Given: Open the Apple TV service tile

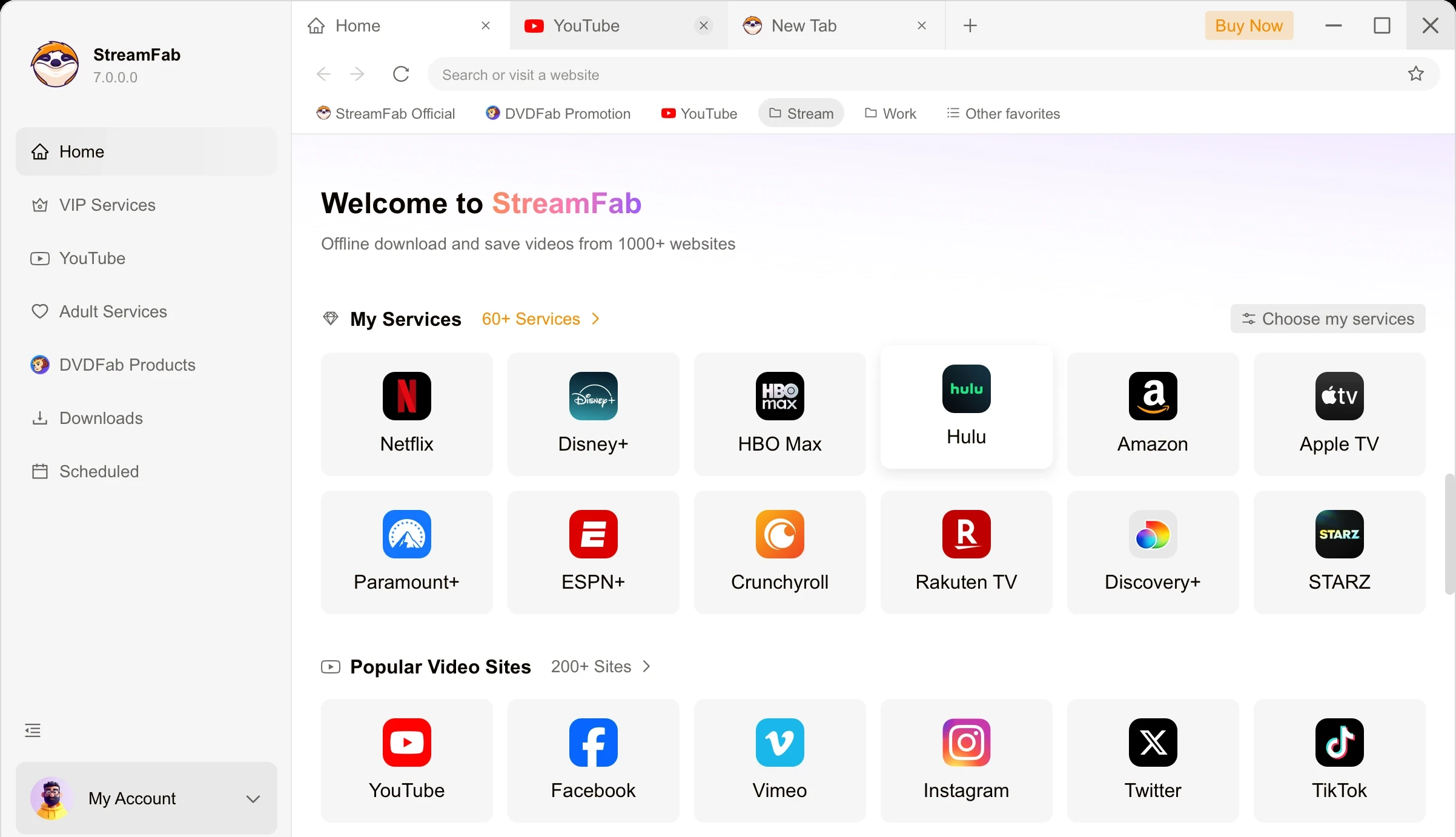Looking at the screenshot, I should click(x=1340, y=414).
